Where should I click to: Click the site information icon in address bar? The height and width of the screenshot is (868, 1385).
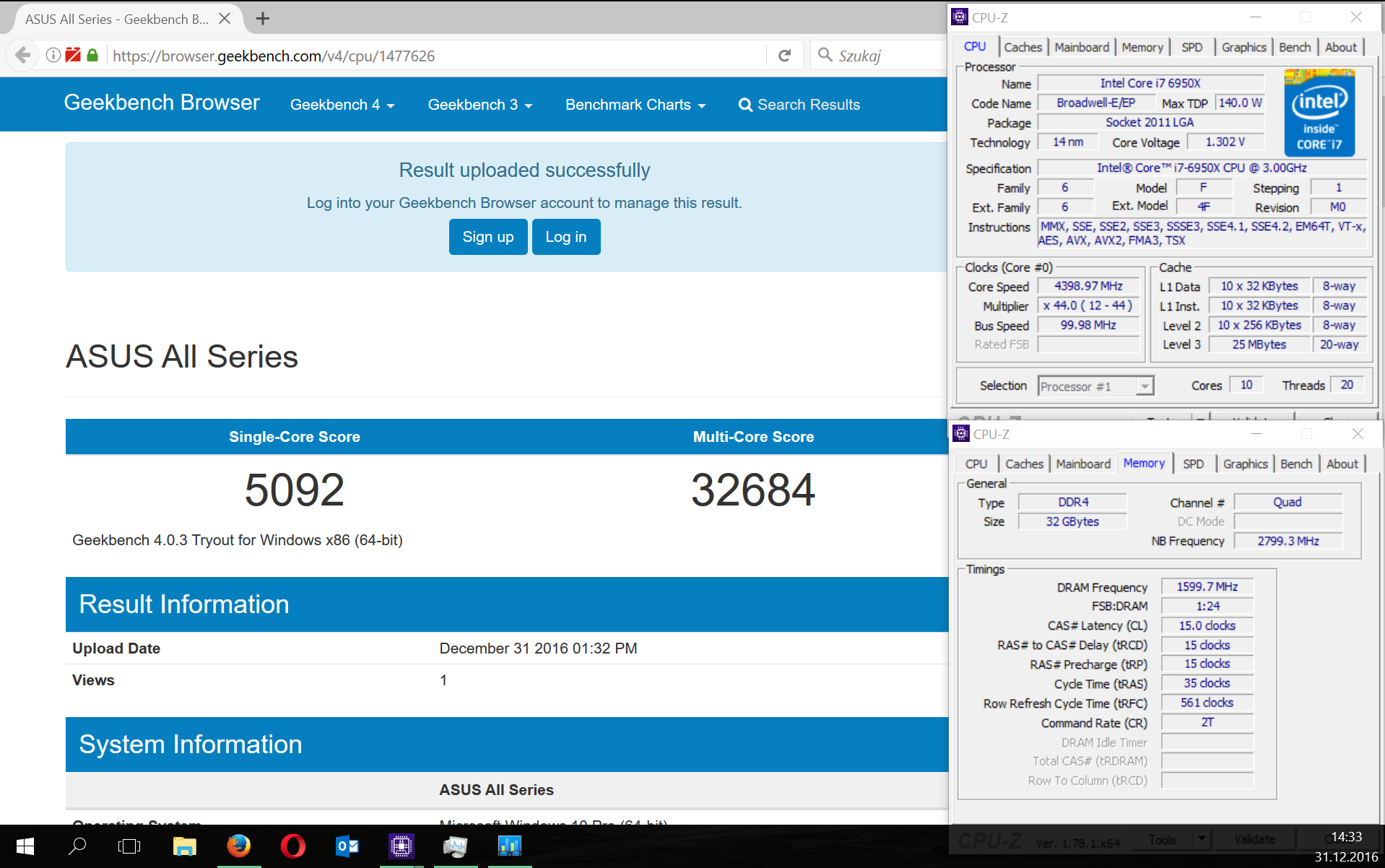(53, 56)
